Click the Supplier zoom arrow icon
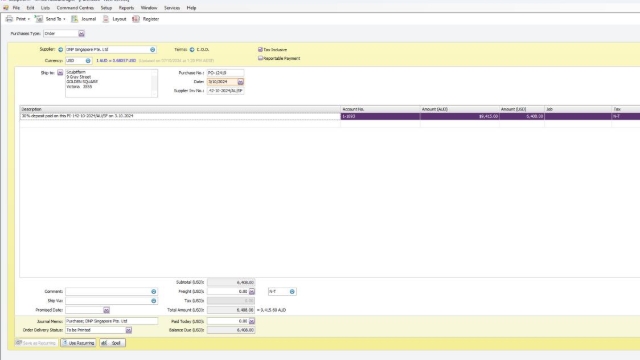Viewport: 640px width, 360px height. coord(60,49)
